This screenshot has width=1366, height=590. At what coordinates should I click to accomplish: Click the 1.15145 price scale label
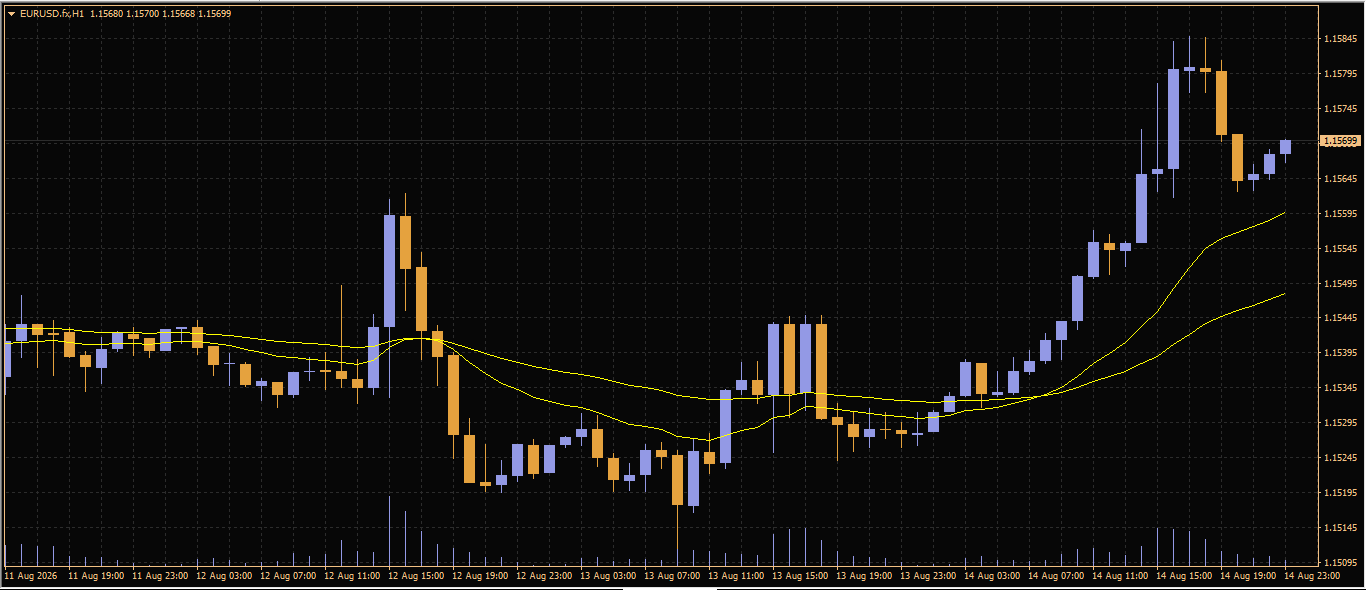click(x=1340, y=528)
